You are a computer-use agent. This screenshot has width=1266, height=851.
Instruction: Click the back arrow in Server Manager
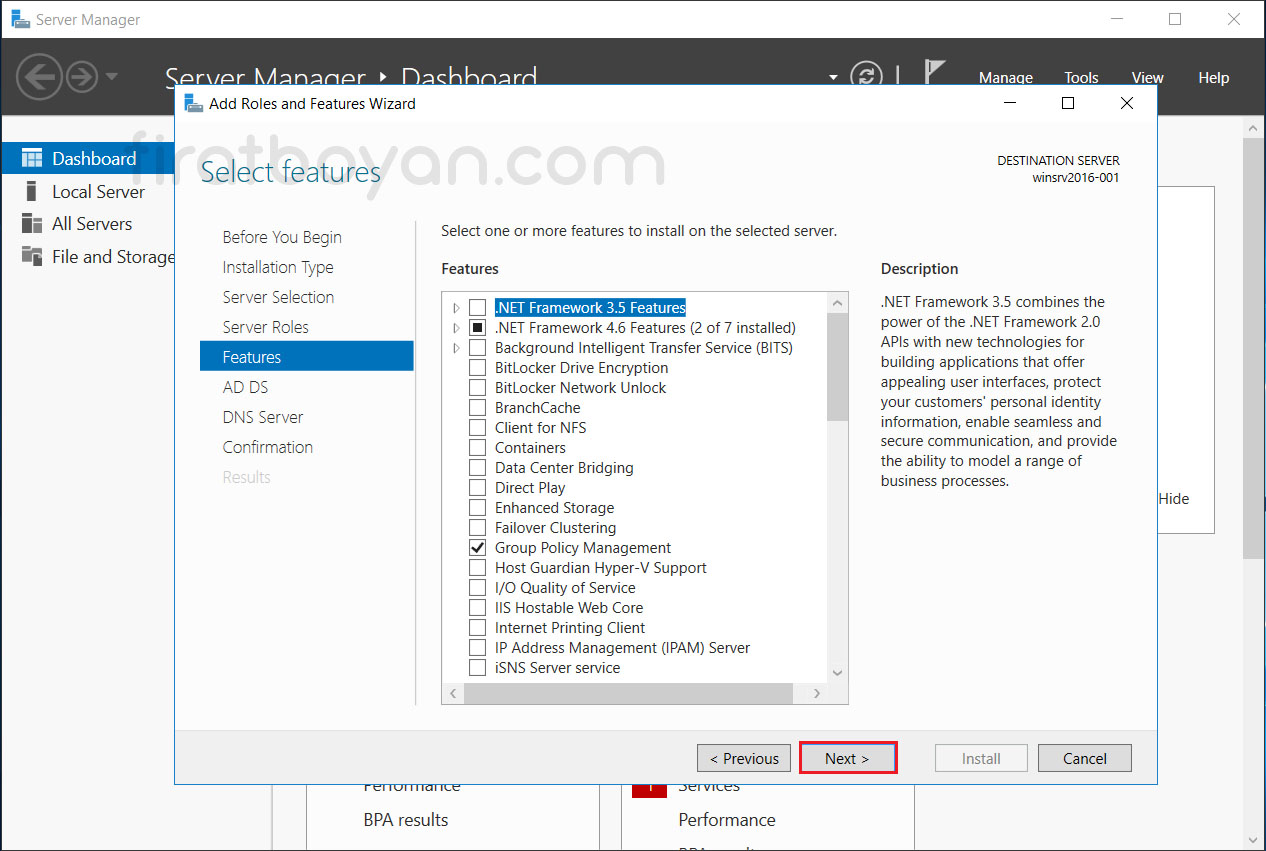point(39,76)
